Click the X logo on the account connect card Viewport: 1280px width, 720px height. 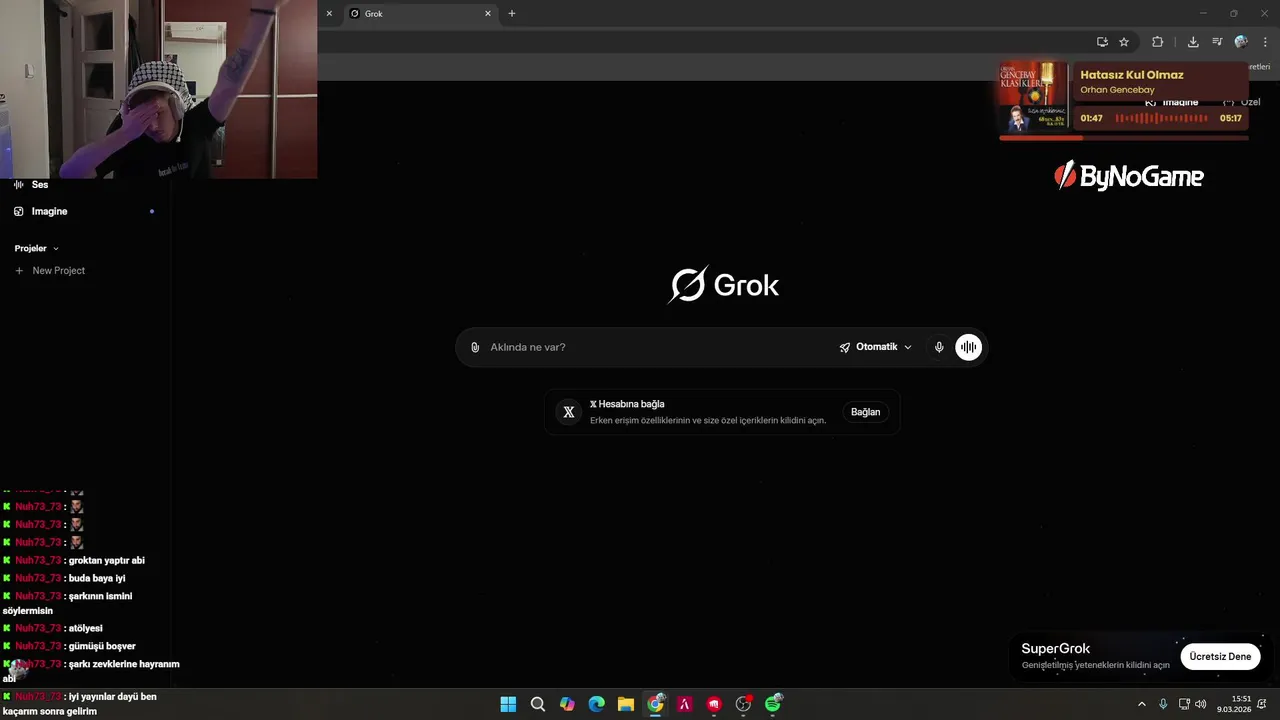tap(569, 412)
